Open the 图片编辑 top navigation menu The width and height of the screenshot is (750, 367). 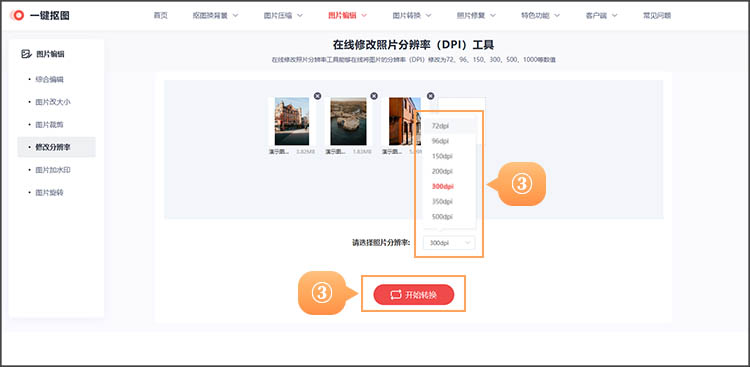347,15
